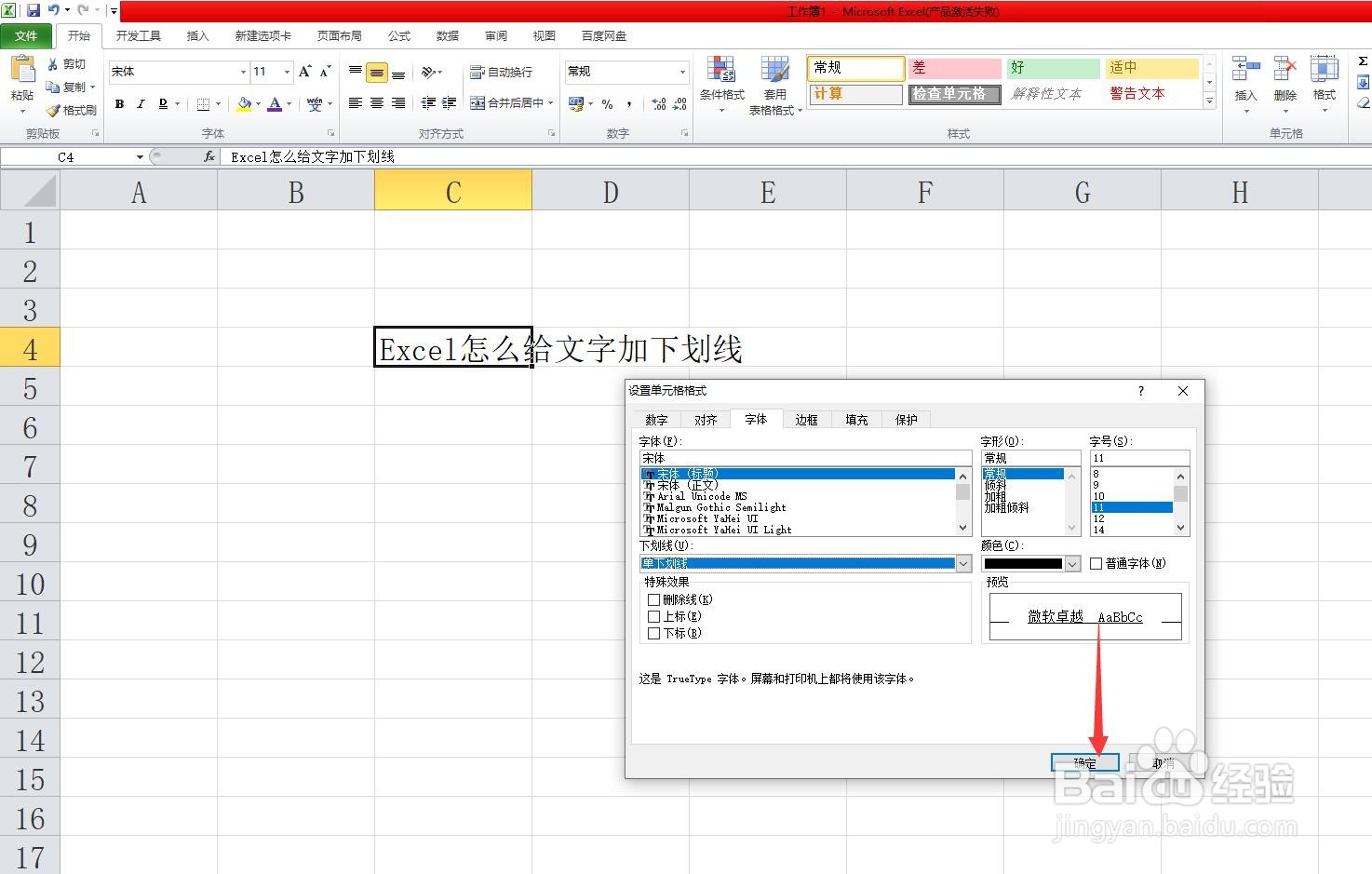Image resolution: width=1372 pixels, height=874 pixels.
Task: Click the align text left icon
Action: (x=356, y=103)
